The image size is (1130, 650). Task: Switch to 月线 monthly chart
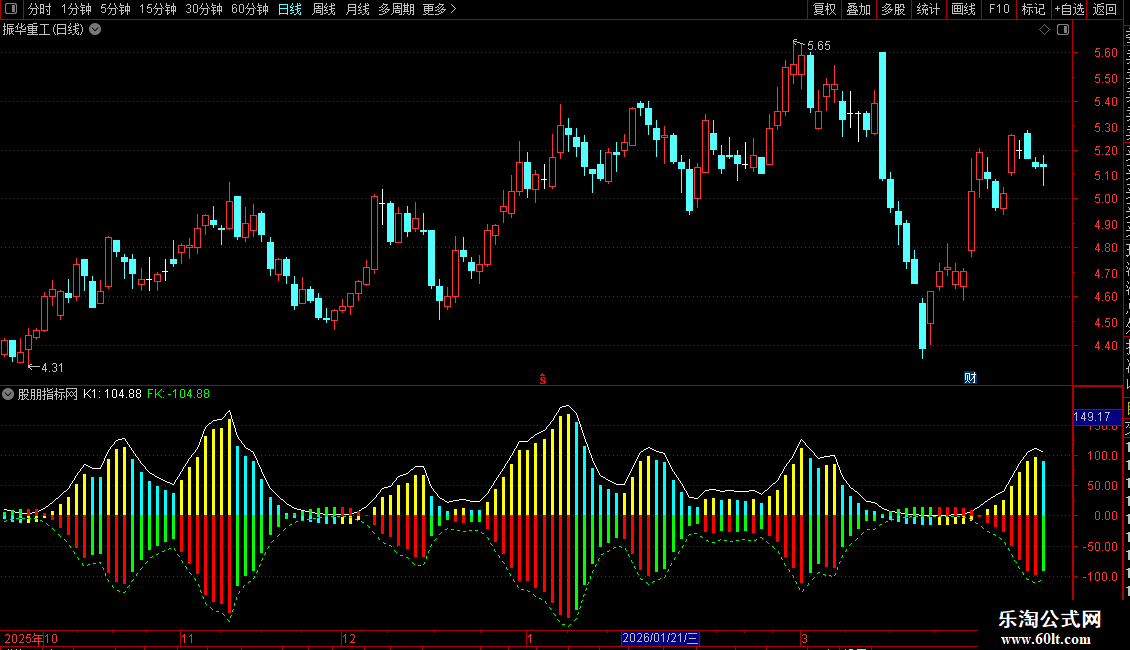pos(357,9)
